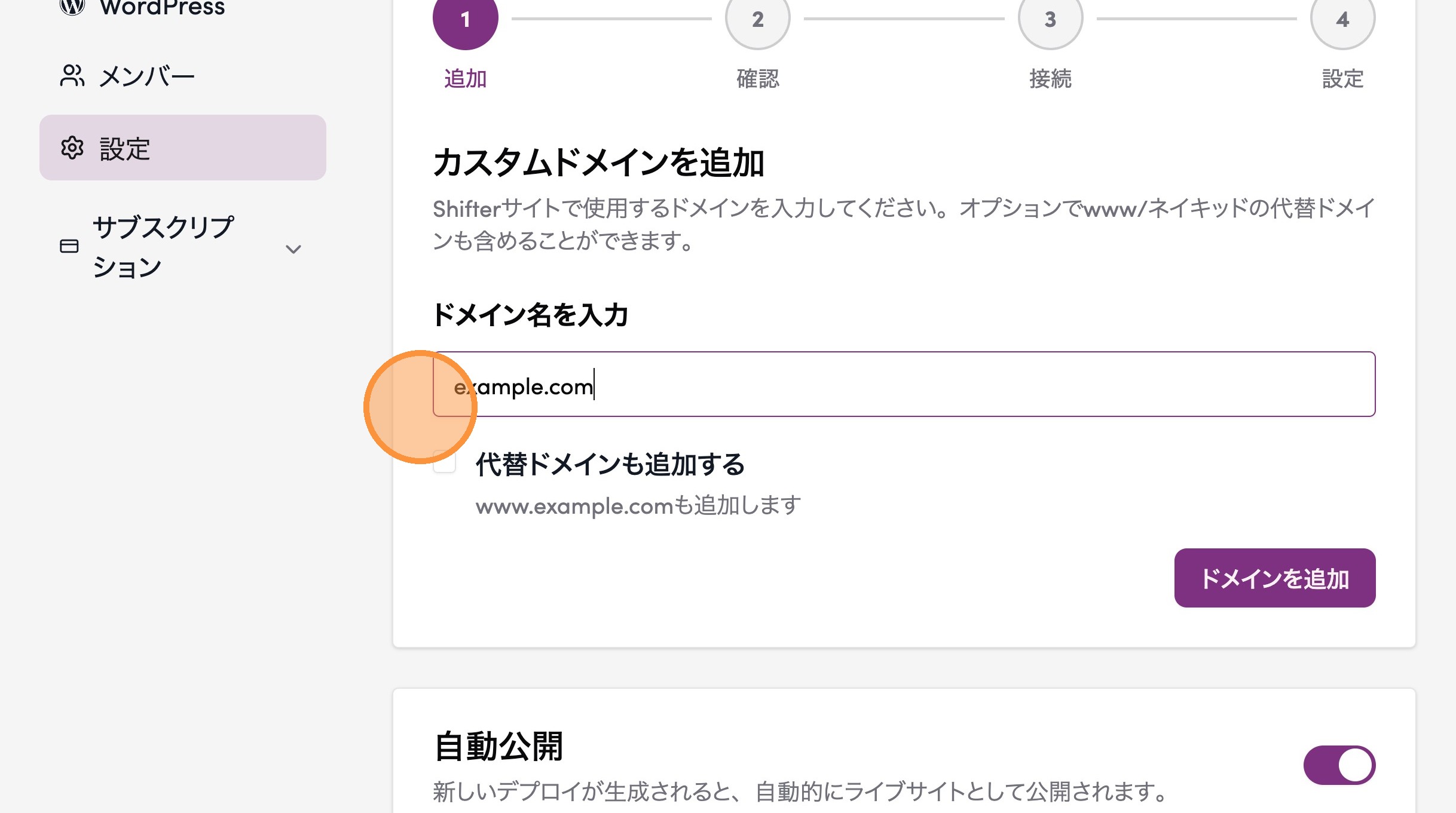The height and width of the screenshot is (813, 1456).
Task: Click the 代替ドメインも追加する label text
Action: click(x=610, y=464)
